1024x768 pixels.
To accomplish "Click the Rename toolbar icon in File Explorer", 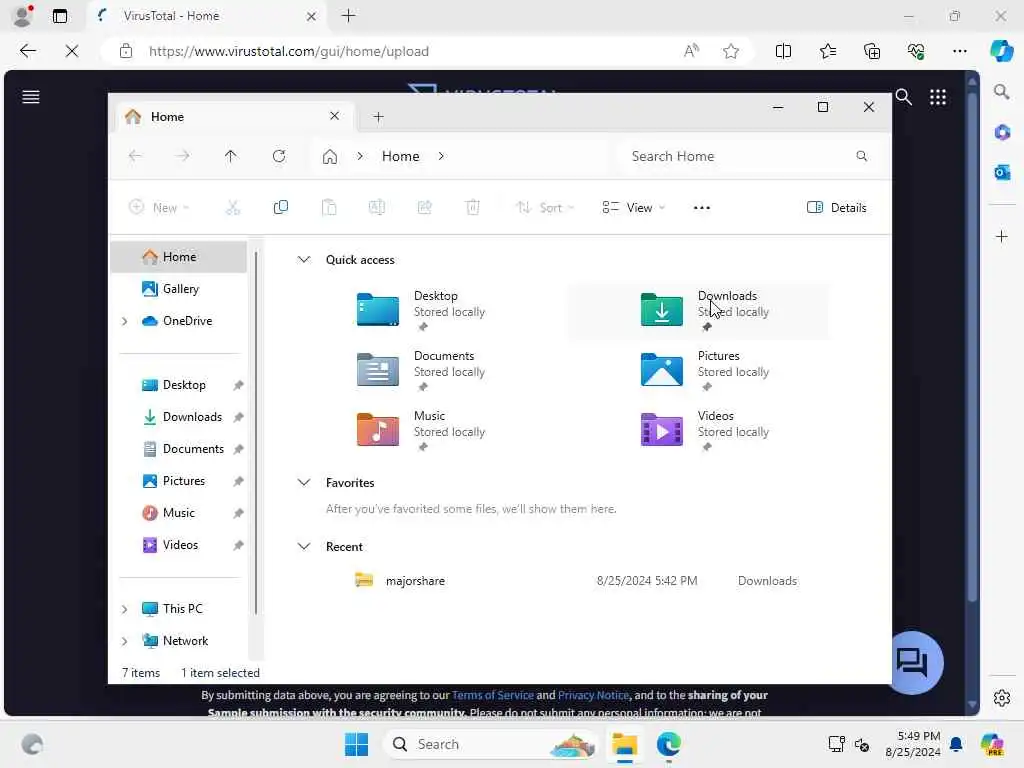I will [377, 208].
